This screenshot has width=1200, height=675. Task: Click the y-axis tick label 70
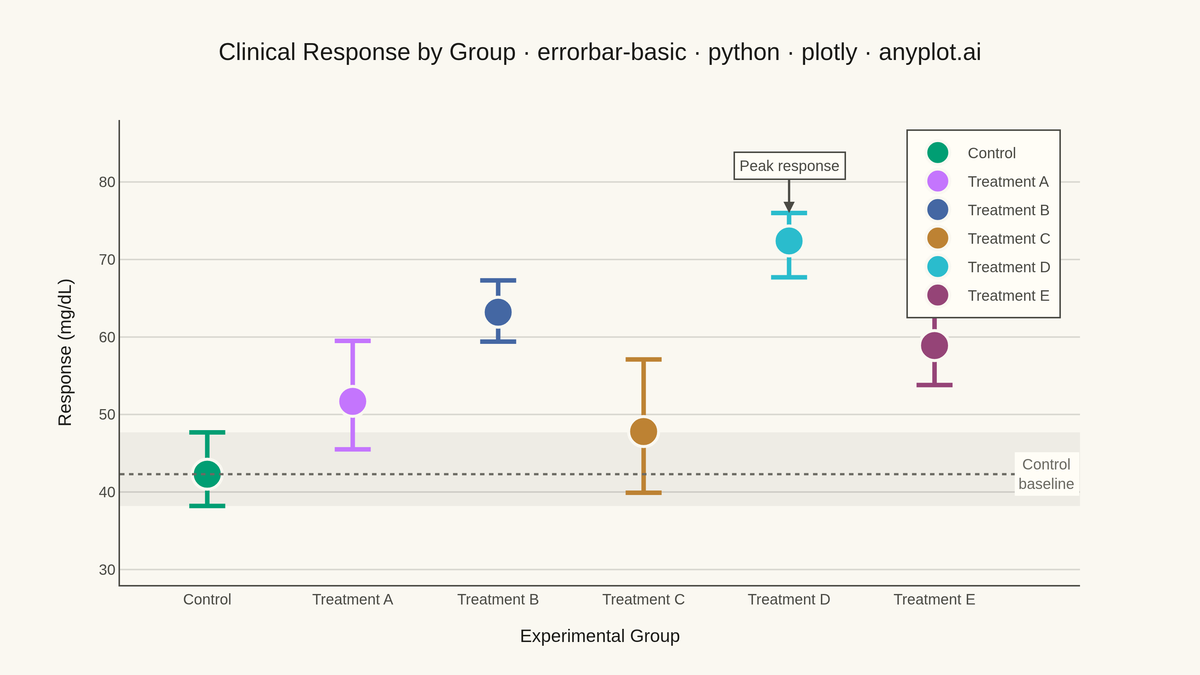tap(107, 259)
